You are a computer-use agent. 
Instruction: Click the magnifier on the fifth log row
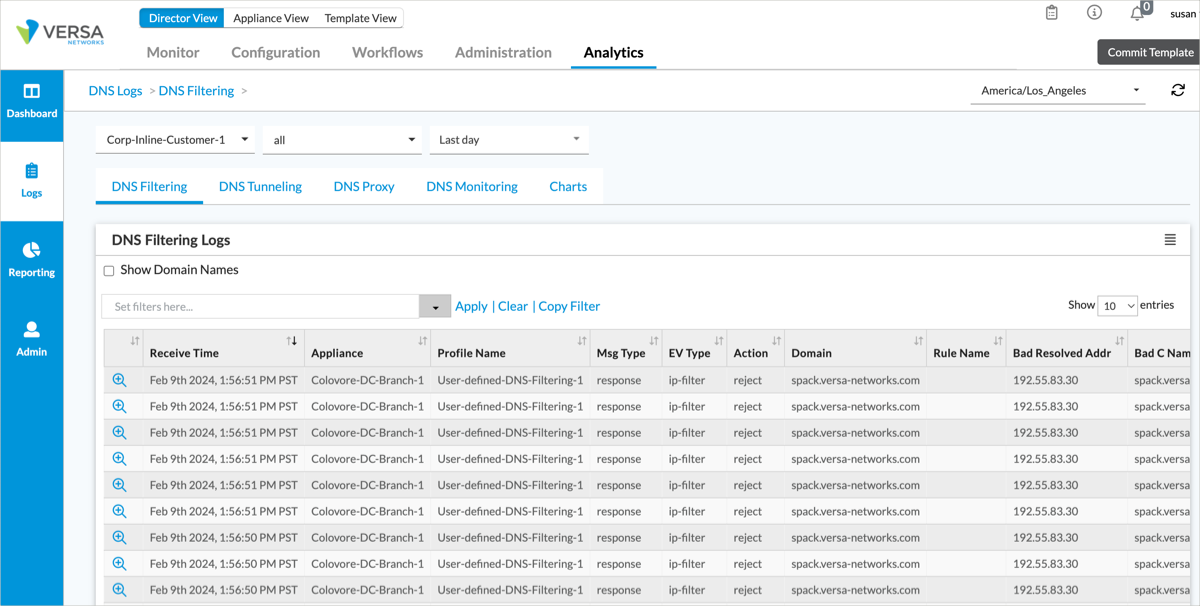coord(120,484)
